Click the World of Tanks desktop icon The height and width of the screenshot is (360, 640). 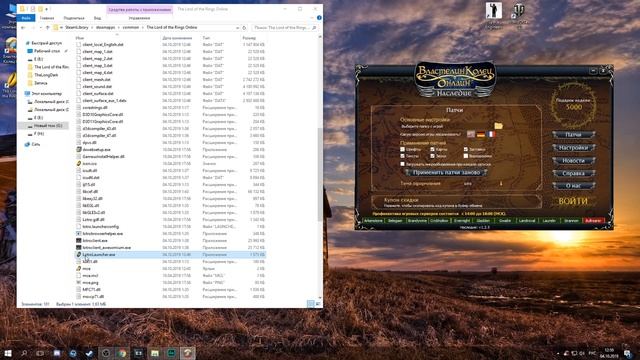(x=518, y=11)
